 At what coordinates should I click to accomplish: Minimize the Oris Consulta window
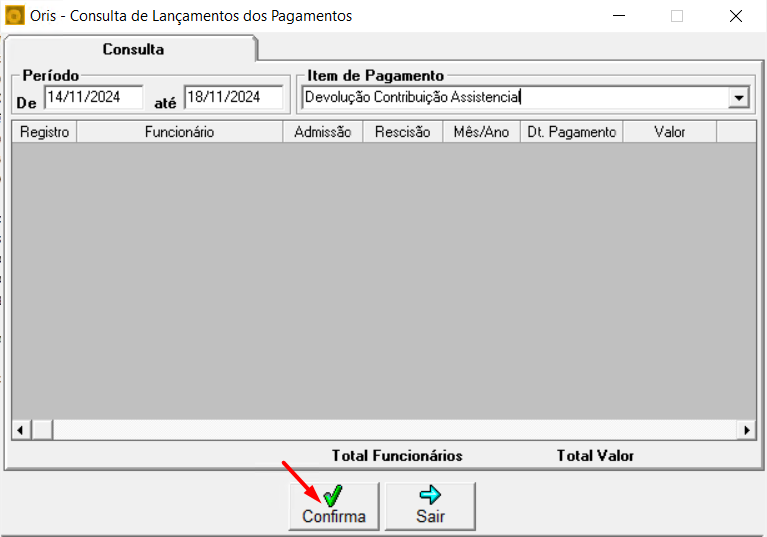pyautogui.click(x=619, y=16)
